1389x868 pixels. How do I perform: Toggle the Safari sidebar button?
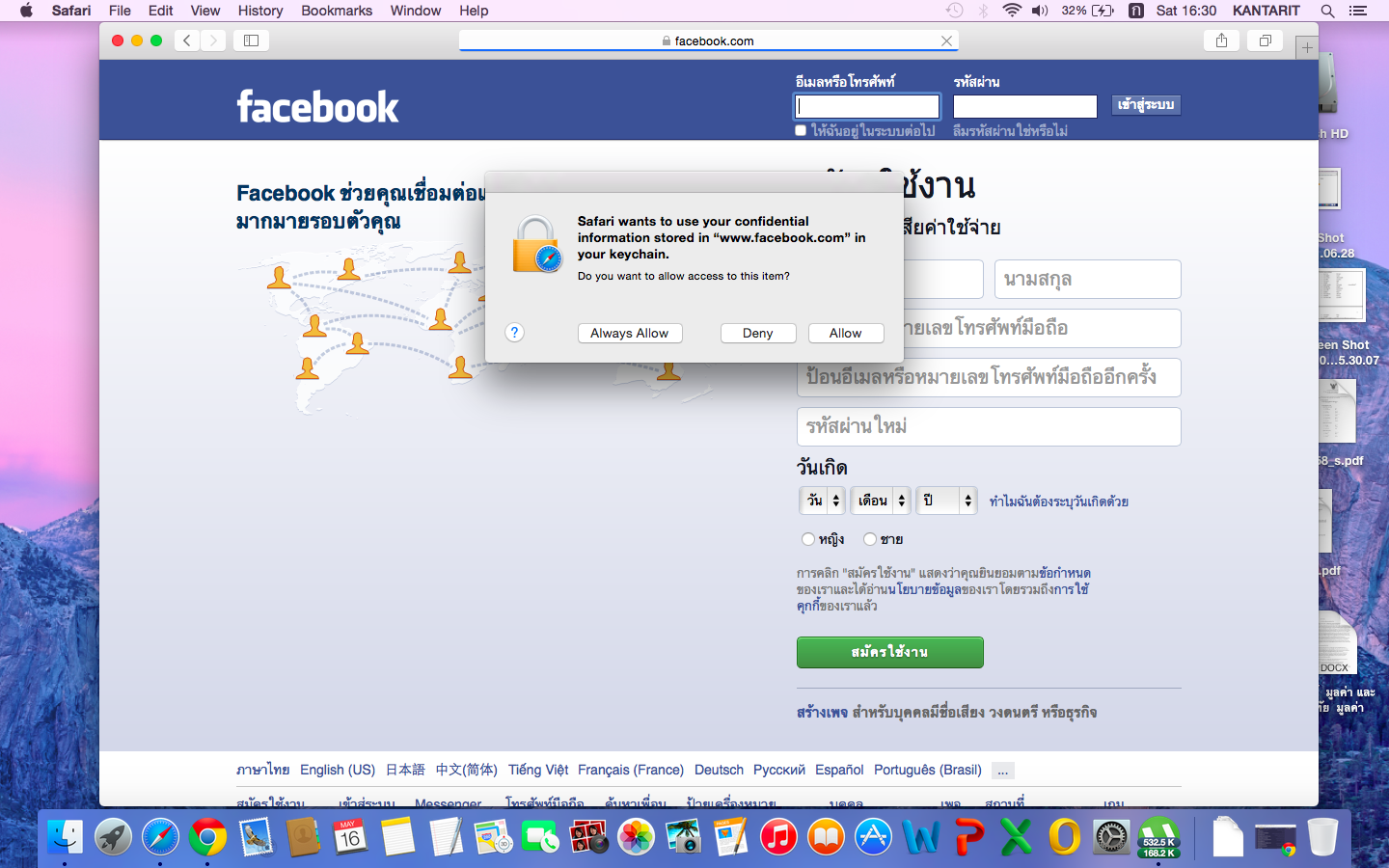251,41
